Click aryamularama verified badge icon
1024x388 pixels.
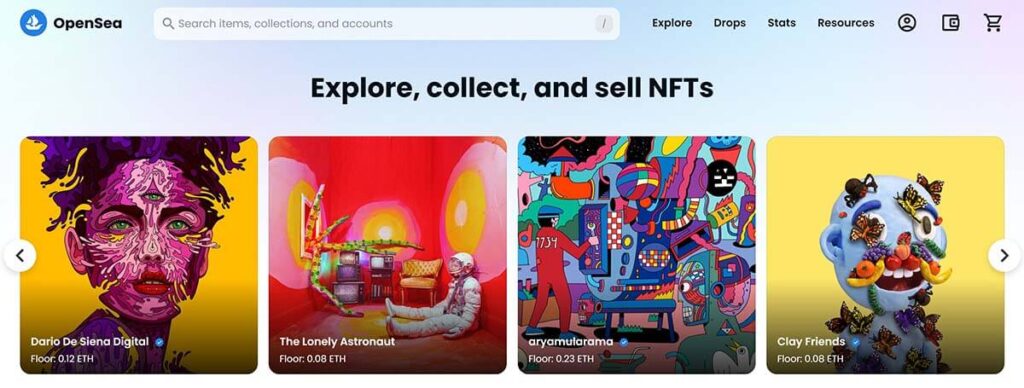pyautogui.click(x=624, y=342)
